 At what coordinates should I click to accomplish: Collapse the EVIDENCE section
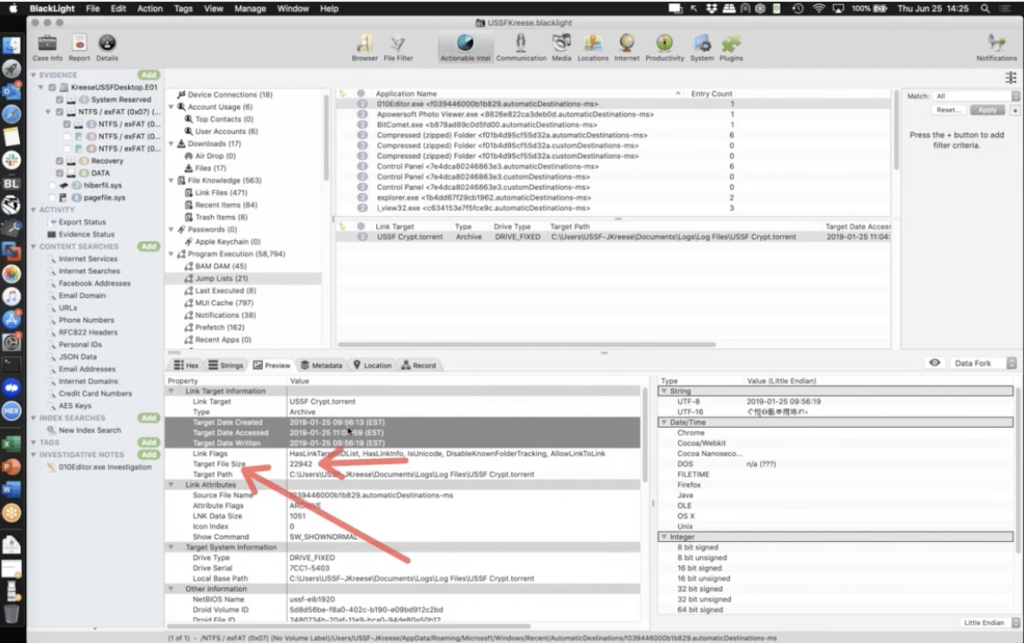click(33, 75)
